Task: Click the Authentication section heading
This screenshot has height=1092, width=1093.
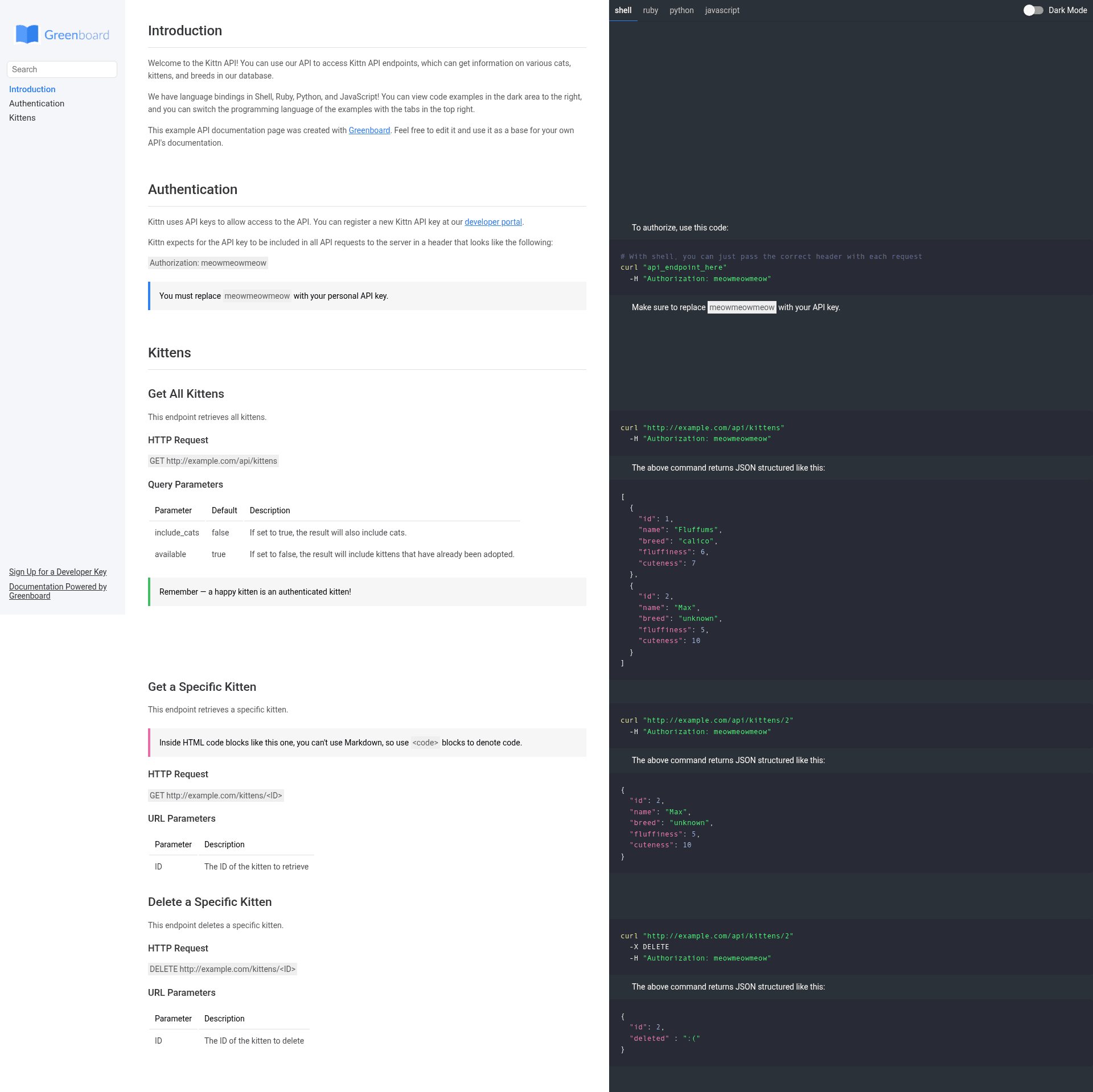Action: pyautogui.click(x=192, y=189)
